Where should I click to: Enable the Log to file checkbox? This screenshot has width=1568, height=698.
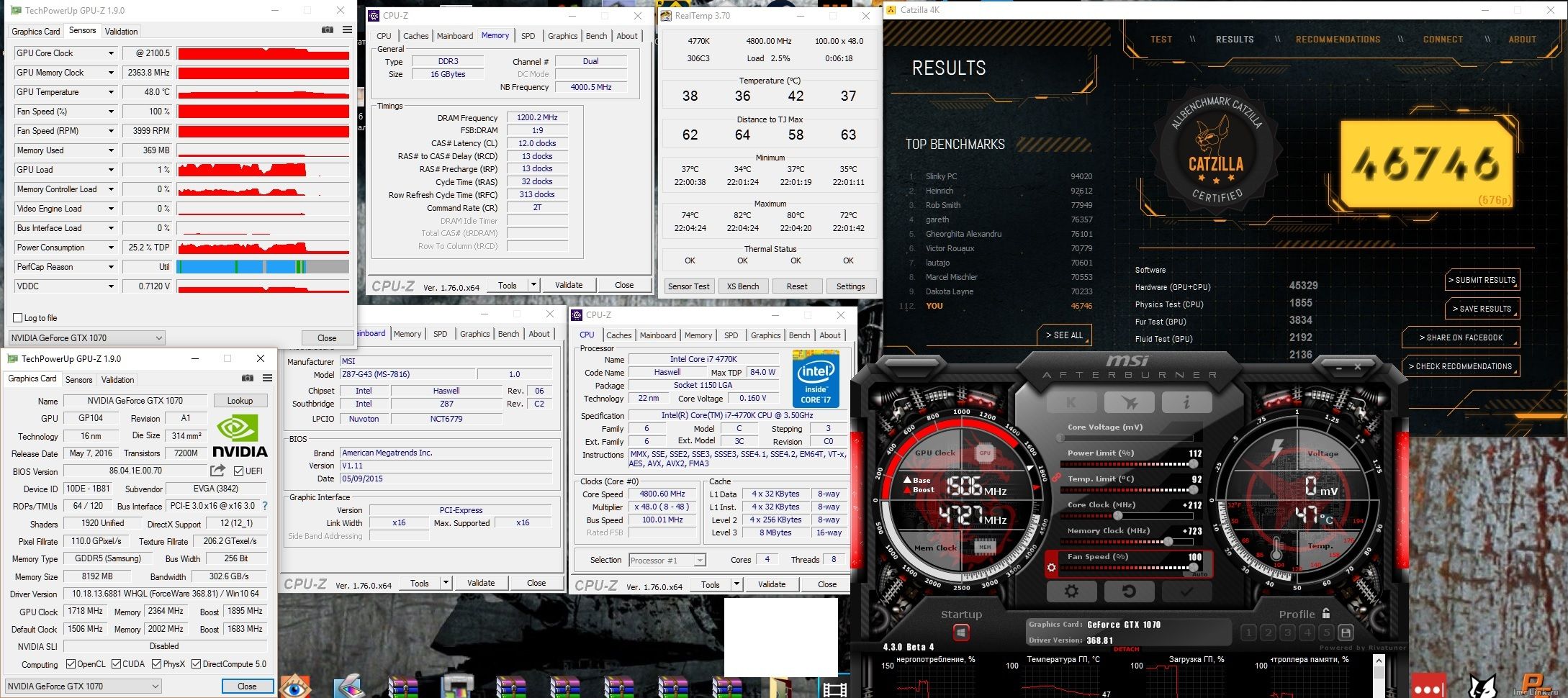coord(18,317)
